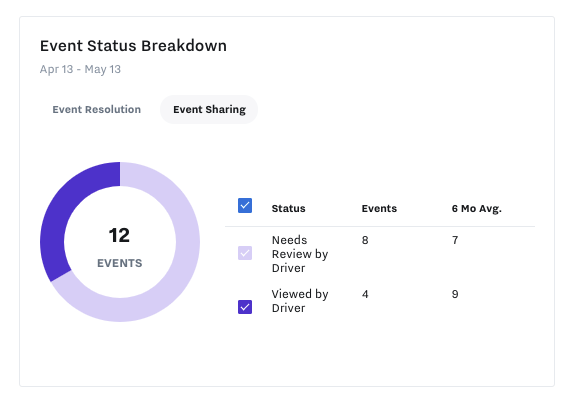Click the 6 month average value 9
The image size is (568, 399).
(x=455, y=294)
